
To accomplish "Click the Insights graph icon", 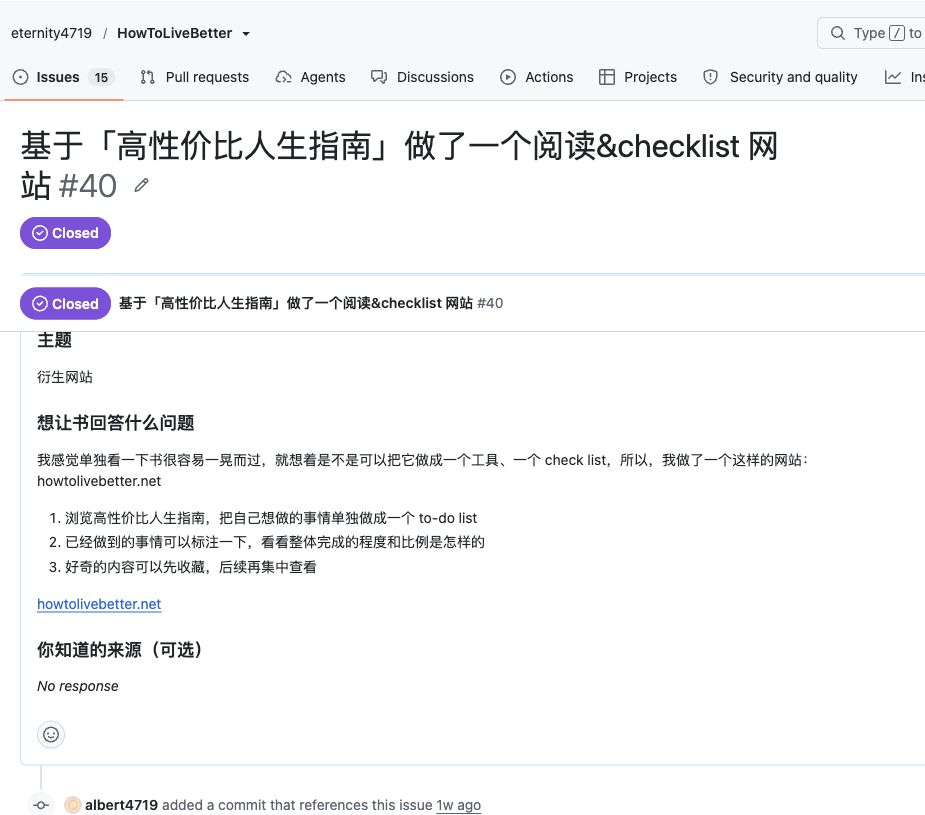I will [x=893, y=77].
